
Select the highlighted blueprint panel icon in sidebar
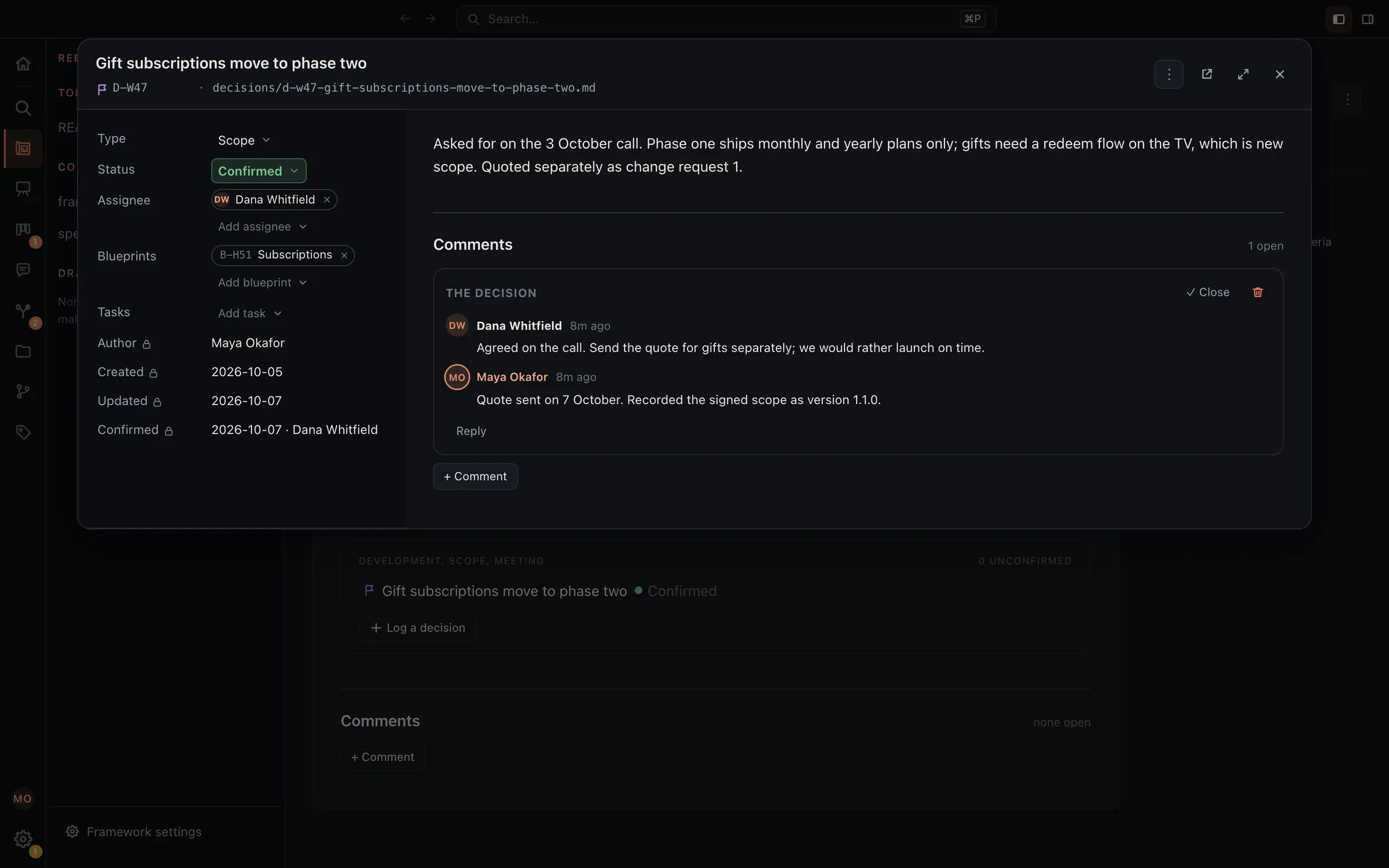pyautogui.click(x=23, y=149)
